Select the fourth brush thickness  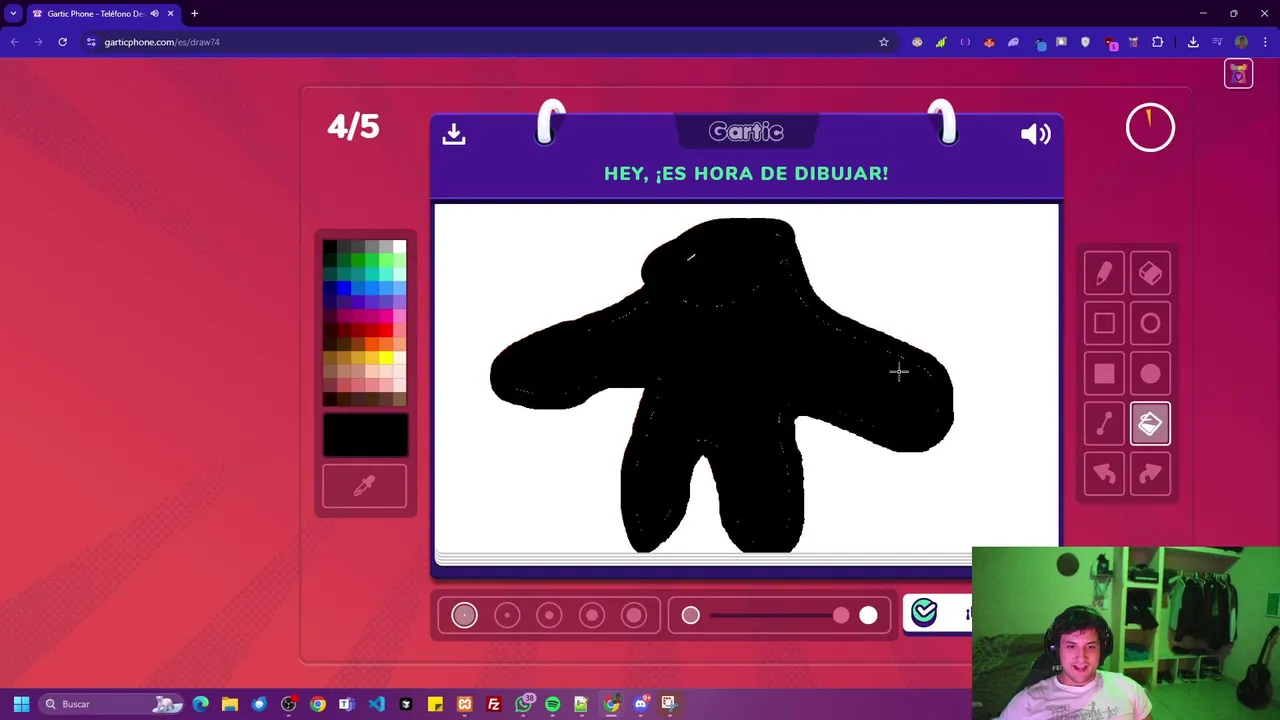592,615
